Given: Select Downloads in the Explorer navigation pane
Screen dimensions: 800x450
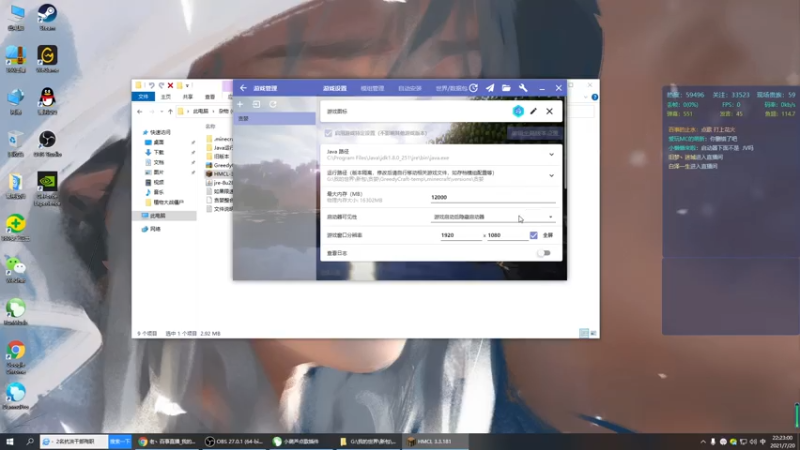Looking at the screenshot, I should click(155, 152).
